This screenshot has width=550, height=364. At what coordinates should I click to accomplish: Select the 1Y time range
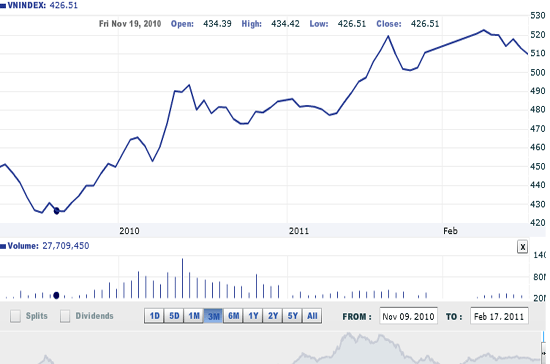coord(253,316)
